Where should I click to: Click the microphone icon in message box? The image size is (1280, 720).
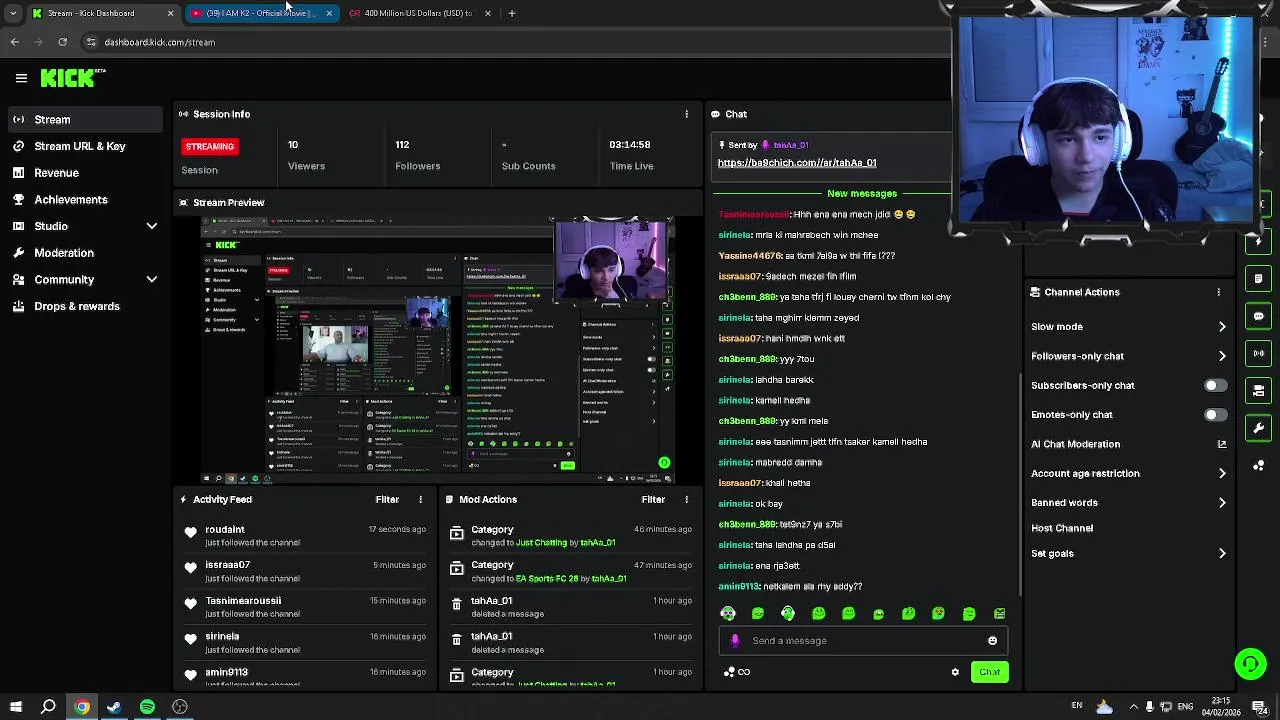(x=735, y=641)
